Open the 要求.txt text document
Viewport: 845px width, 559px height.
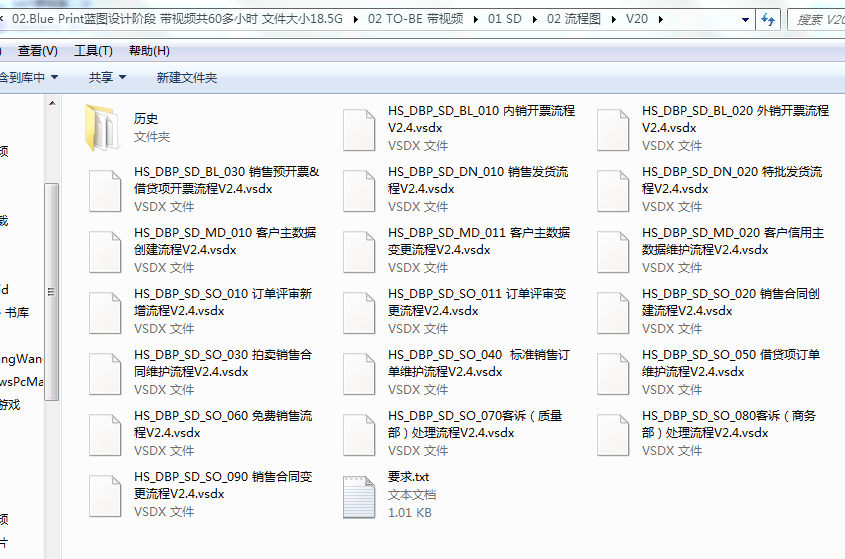(x=359, y=496)
